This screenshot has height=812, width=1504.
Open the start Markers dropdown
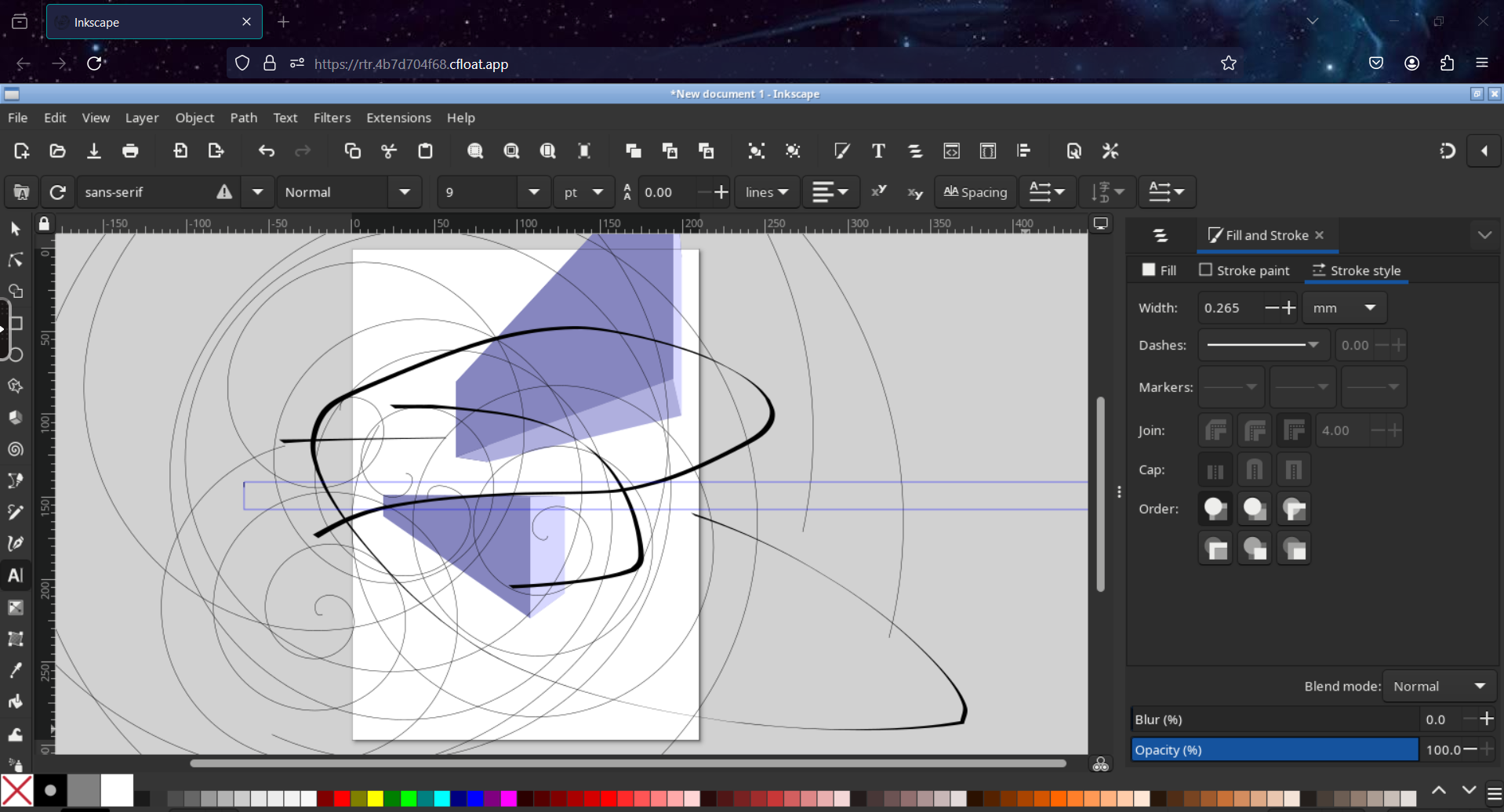(x=1231, y=387)
